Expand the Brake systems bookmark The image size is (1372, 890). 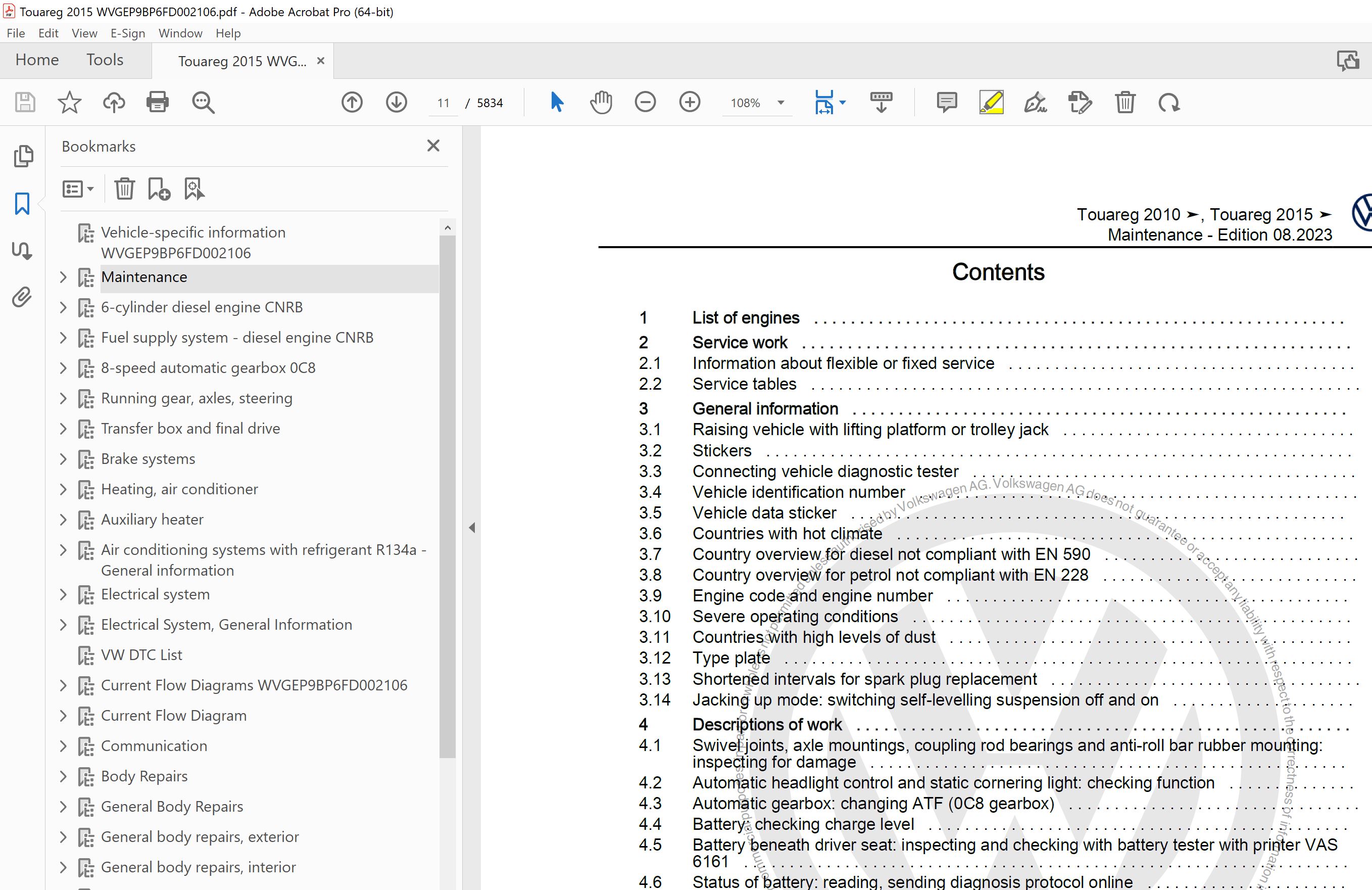pos(64,459)
